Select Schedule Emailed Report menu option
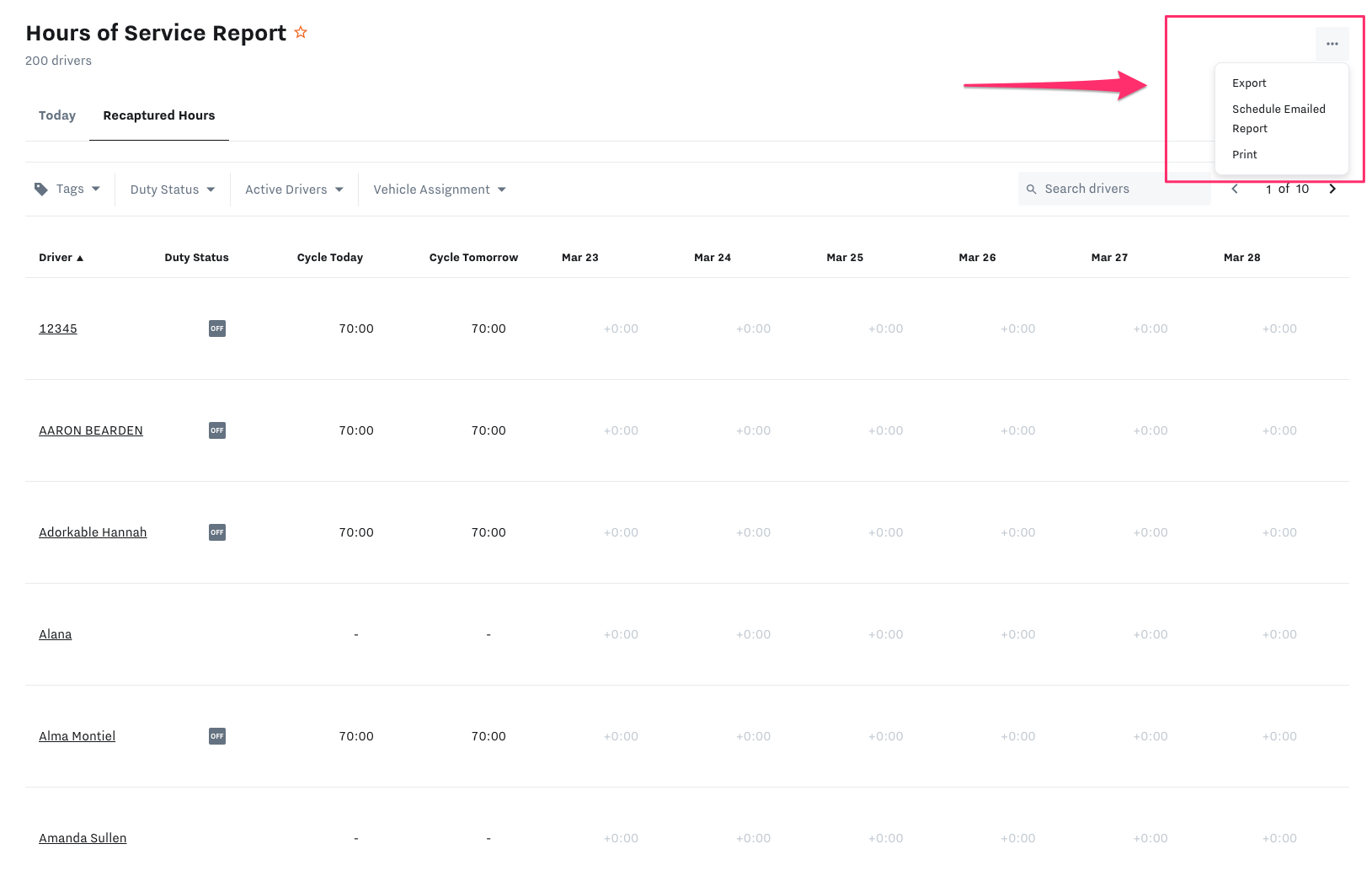 click(1279, 119)
